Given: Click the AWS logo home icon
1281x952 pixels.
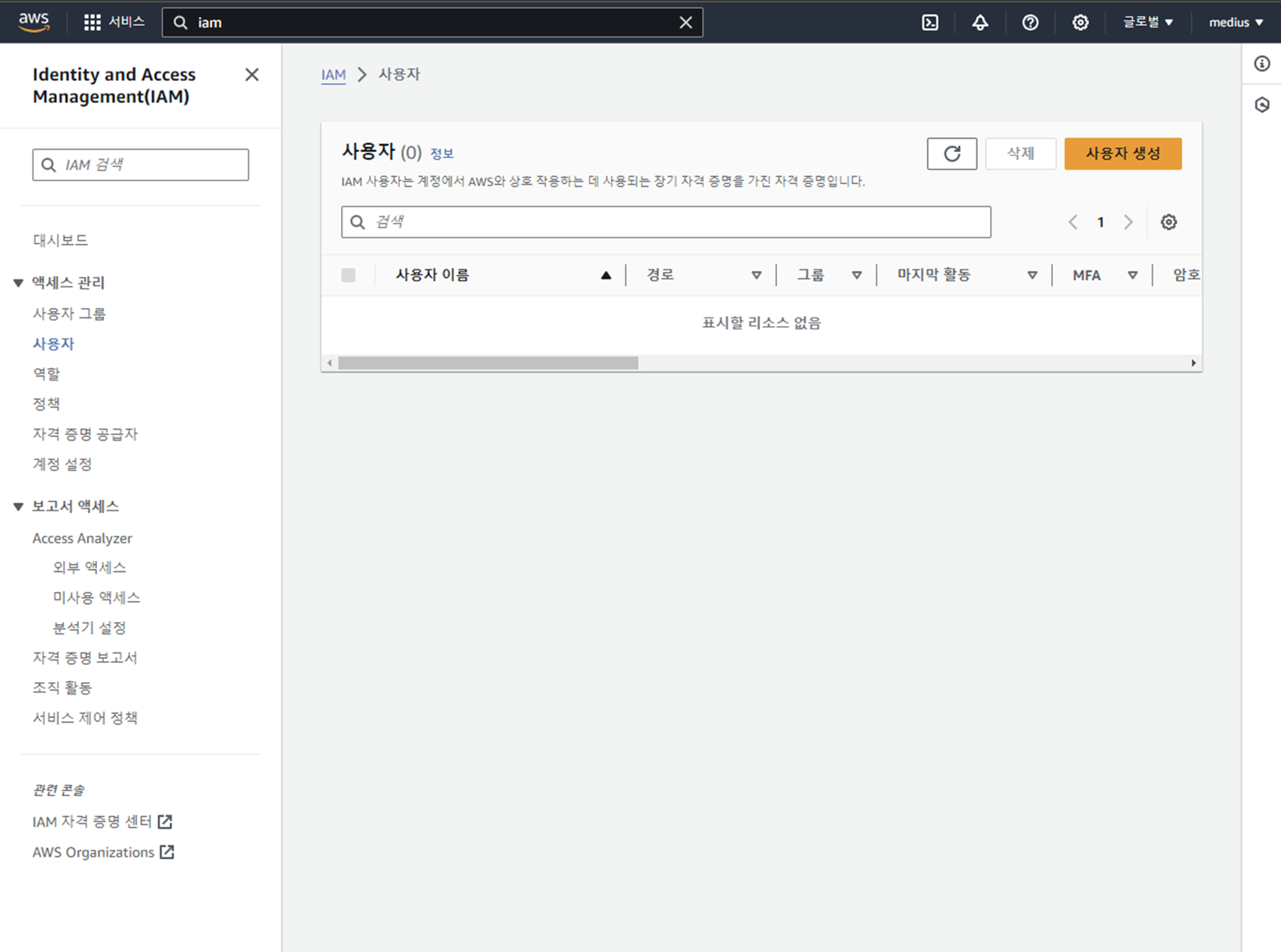Looking at the screenshot, I should 33,21.
